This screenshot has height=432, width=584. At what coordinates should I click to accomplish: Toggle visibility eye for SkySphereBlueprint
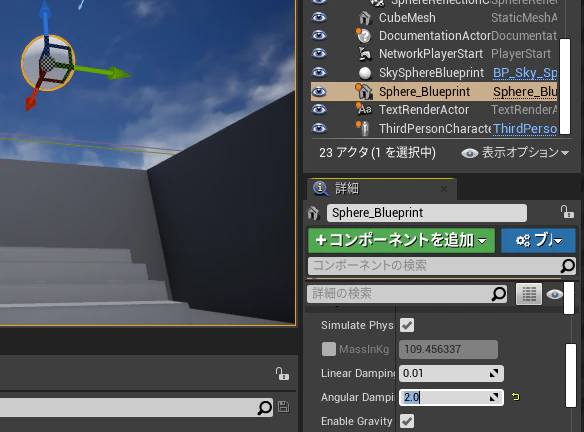pyautogui.click(x=319, y=72)
